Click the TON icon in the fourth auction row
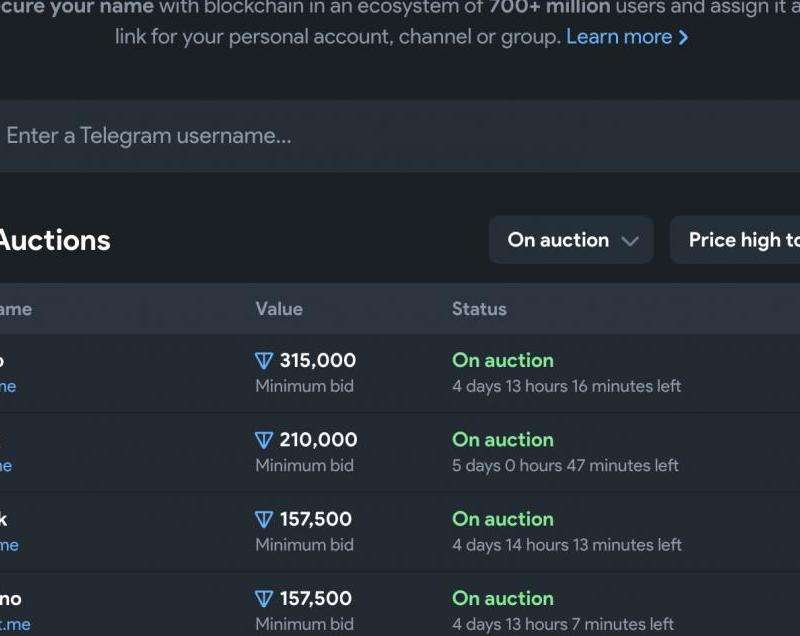This screenshot has width=800, height=636. pyautogui.click(x=264, y=599)
